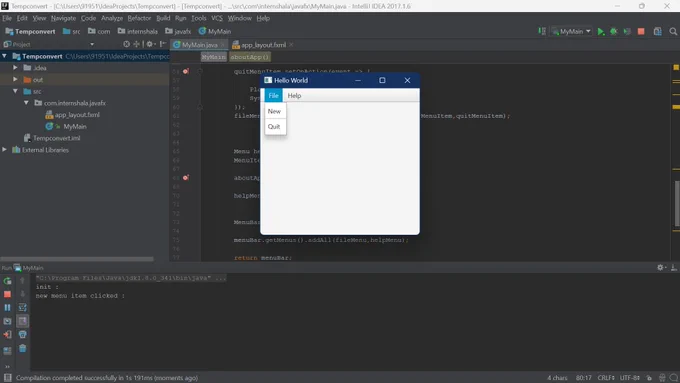Toggle soft-wrap in Run console
This screenshot has width=680, height=383.
coord(23,308)
